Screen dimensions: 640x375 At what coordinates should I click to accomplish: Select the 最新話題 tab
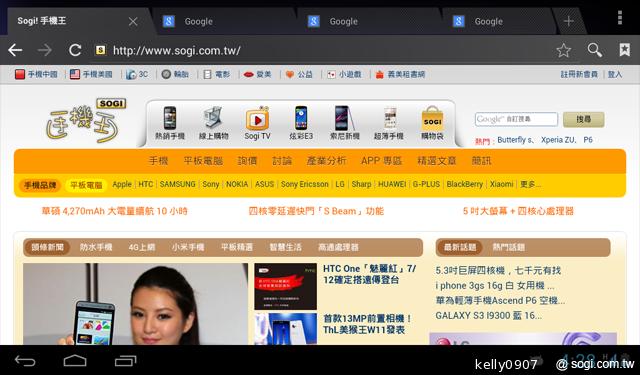click(460, 247)
